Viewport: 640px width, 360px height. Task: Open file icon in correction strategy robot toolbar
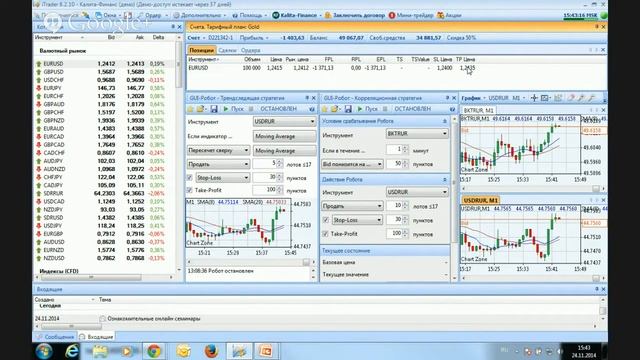click(x=335, y=109)
